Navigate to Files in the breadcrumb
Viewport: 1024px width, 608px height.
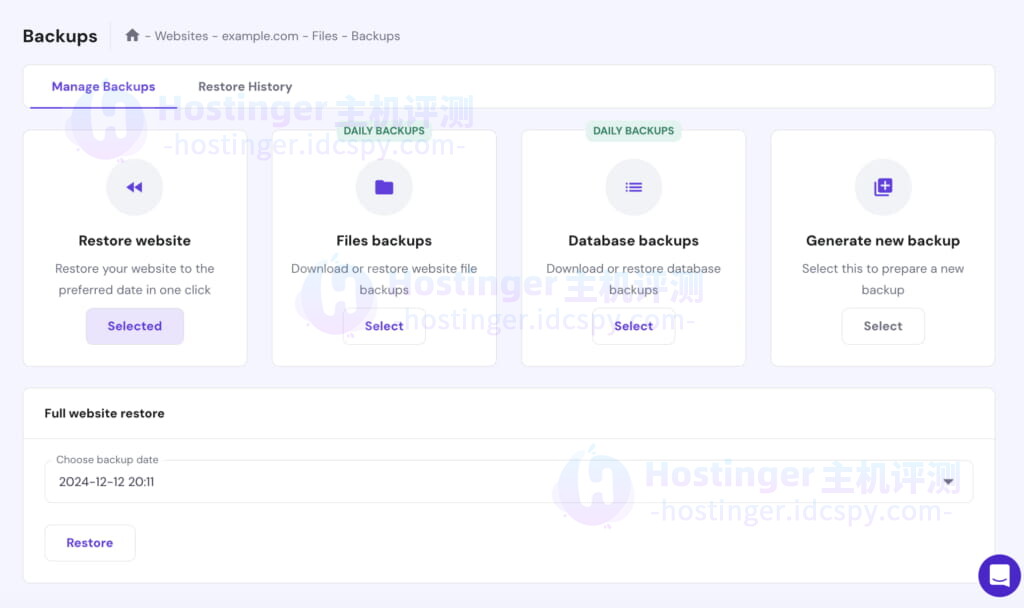pyautogui.click(x=324, y=36)
